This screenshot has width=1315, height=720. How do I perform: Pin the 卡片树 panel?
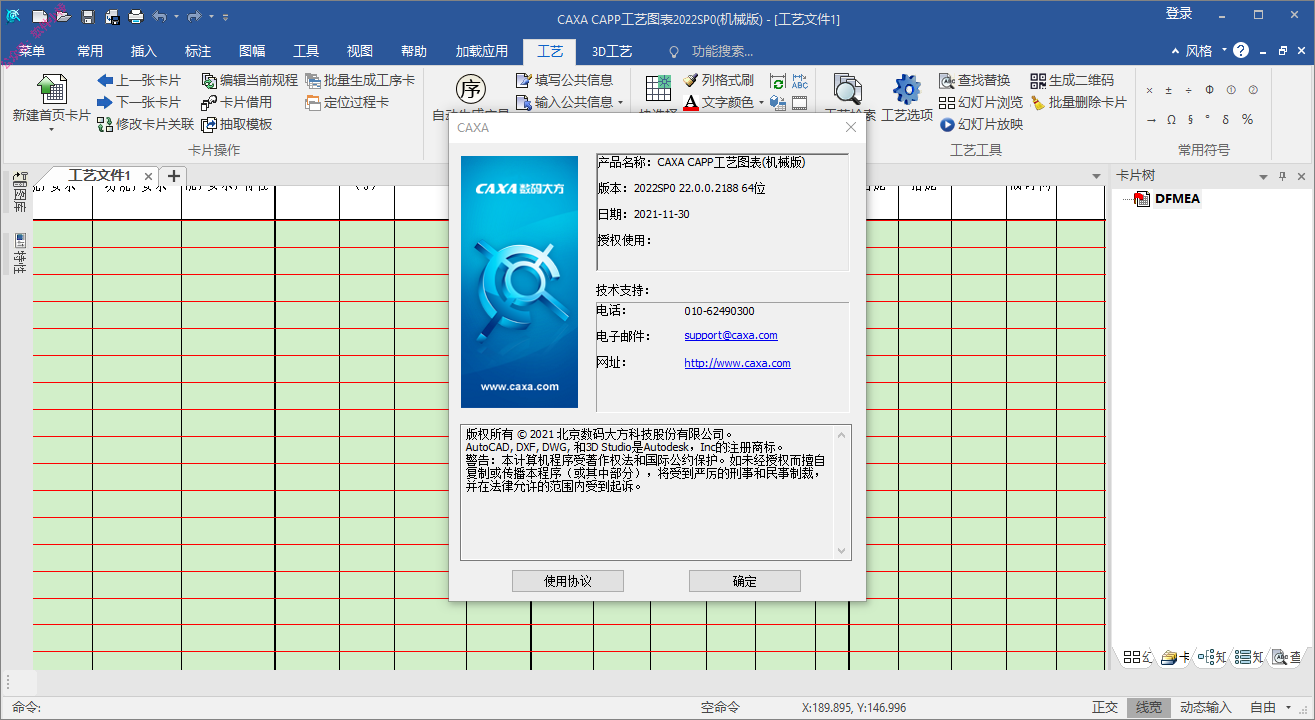tap(1283, 176)
